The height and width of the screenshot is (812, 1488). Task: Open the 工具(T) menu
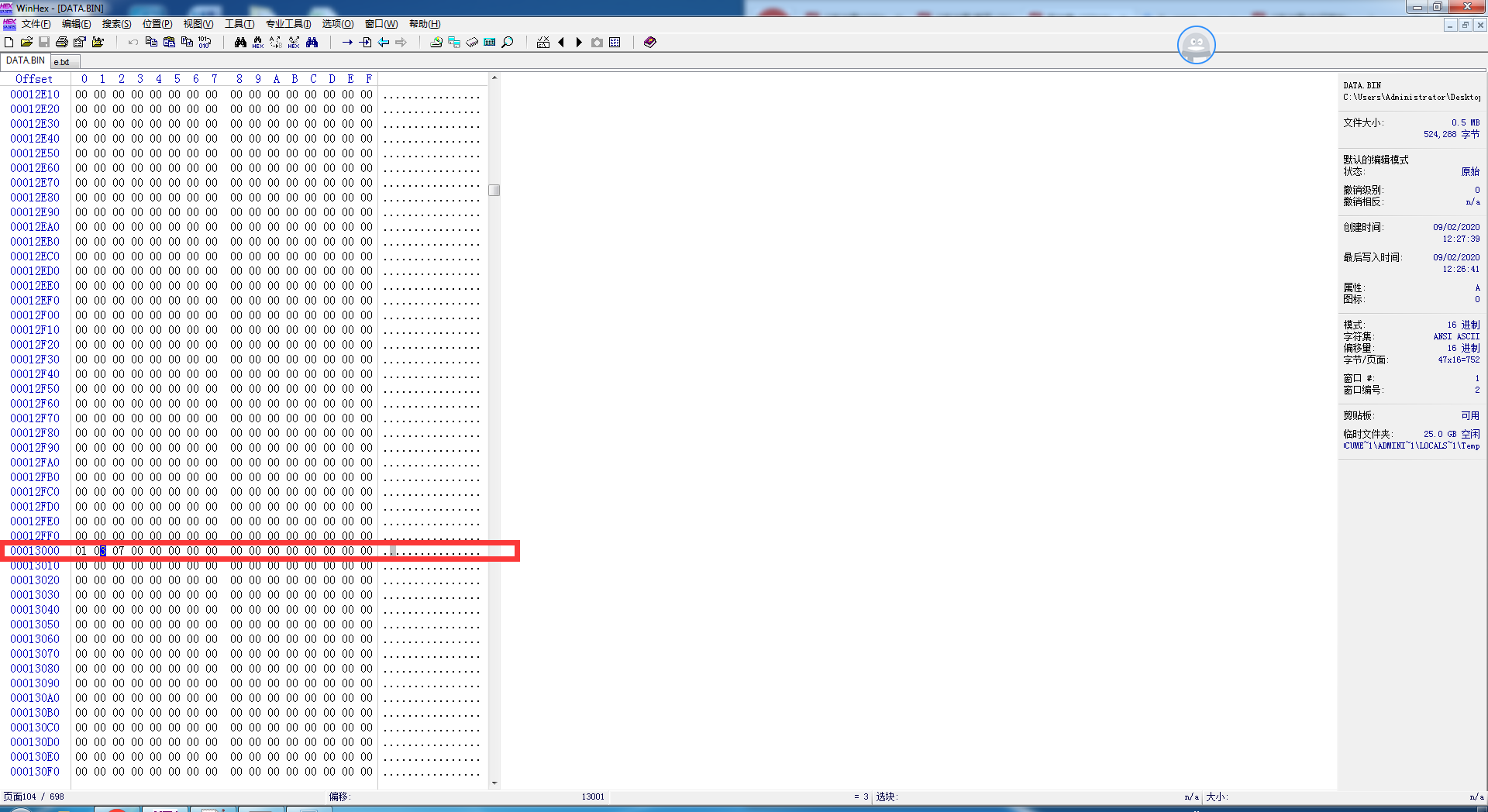239,24
